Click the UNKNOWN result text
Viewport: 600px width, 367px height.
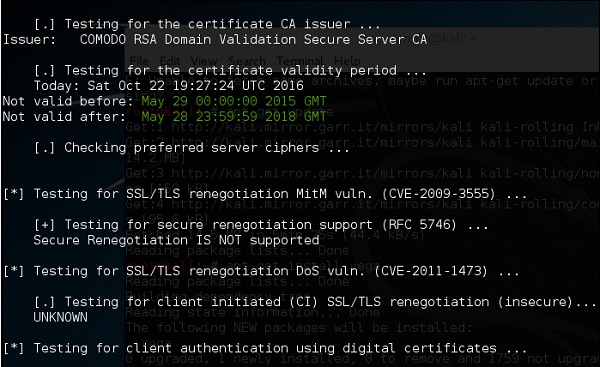click(x=60, y=317)
